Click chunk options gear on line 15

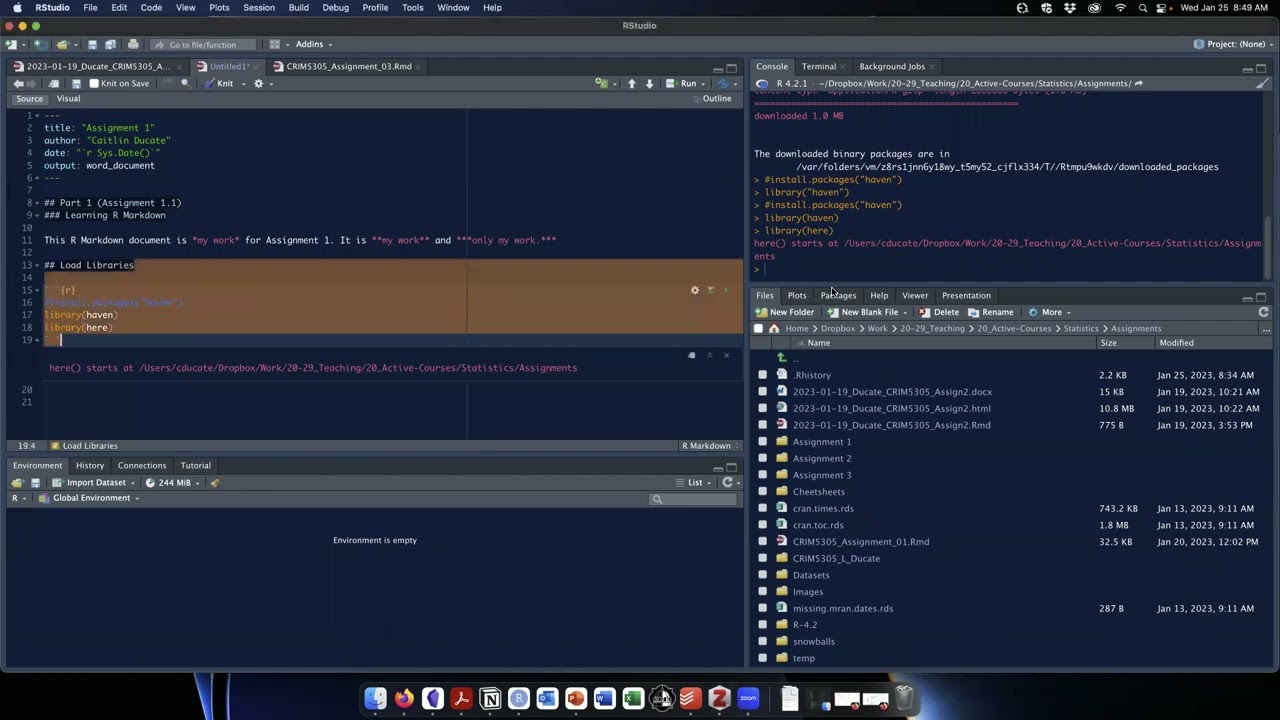pyautogui.click(x=695, y=290)
